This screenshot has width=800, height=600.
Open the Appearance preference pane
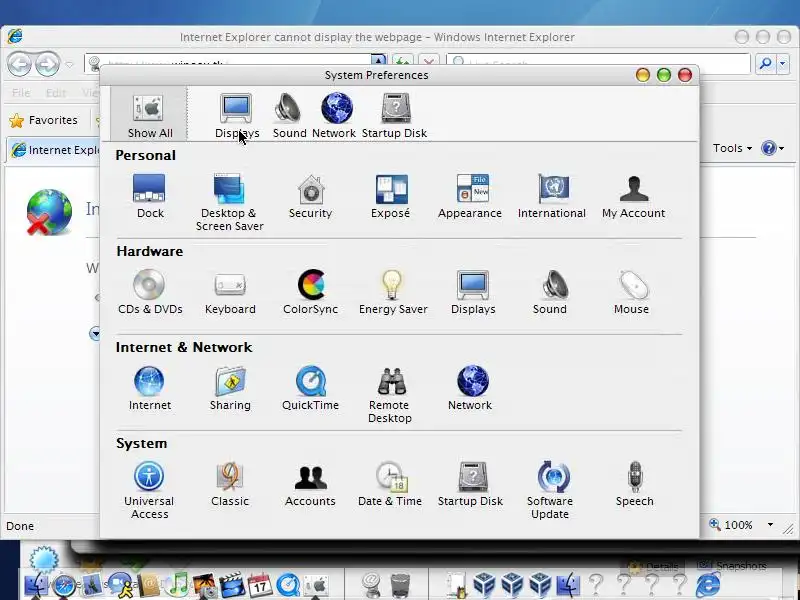point(470,196)
